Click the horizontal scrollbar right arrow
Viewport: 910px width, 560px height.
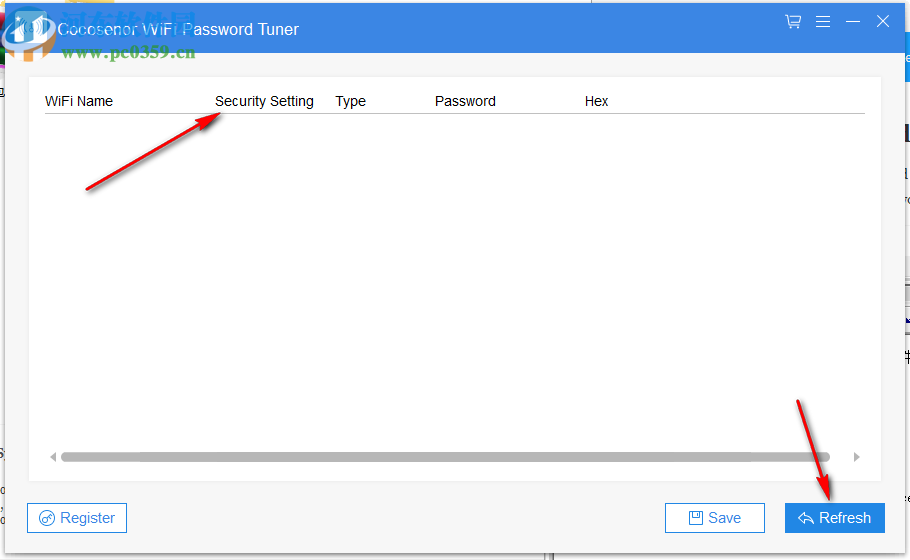click(857, 457)
